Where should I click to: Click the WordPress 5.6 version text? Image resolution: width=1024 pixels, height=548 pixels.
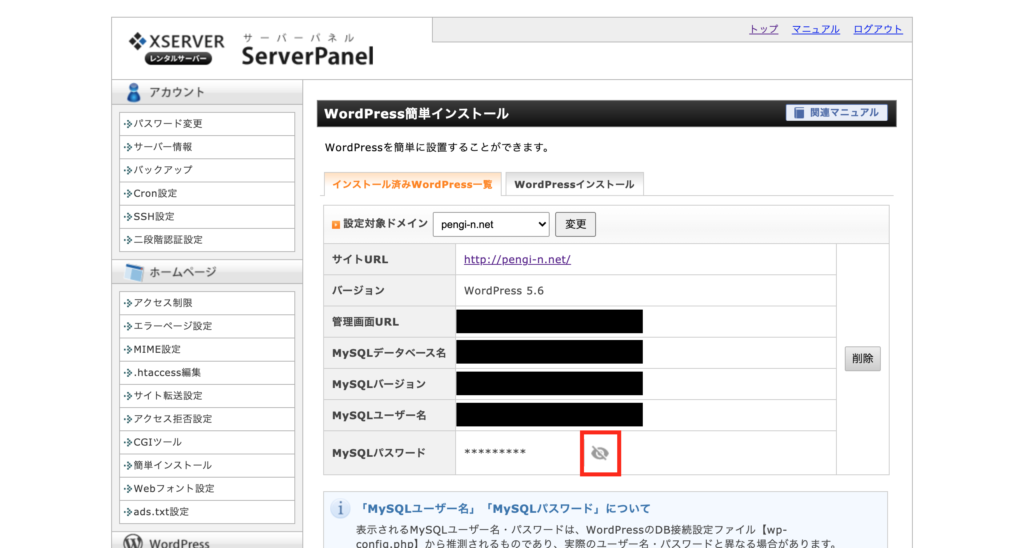click(x=504, y=291)
